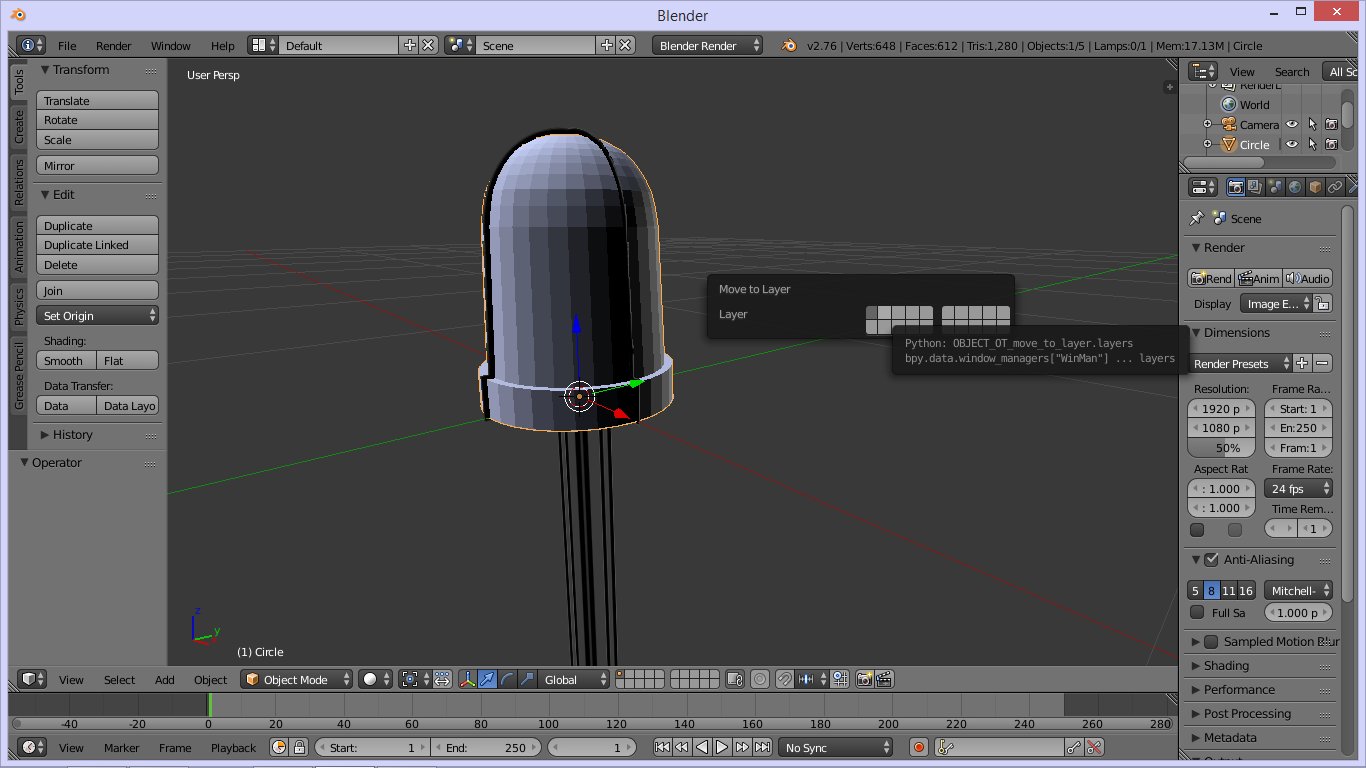The image size is (1366, 768).
Task: Click the play animation button
Action: [x=722, y=747]
